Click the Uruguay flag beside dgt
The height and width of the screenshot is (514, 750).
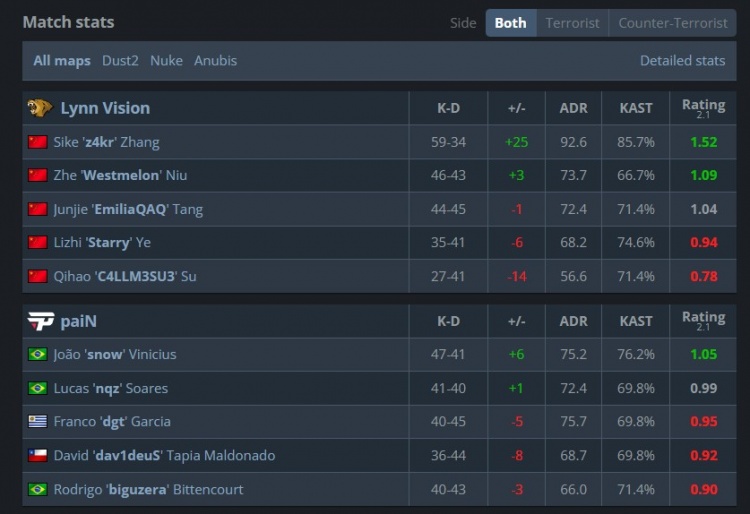click(x=38, y=422)
